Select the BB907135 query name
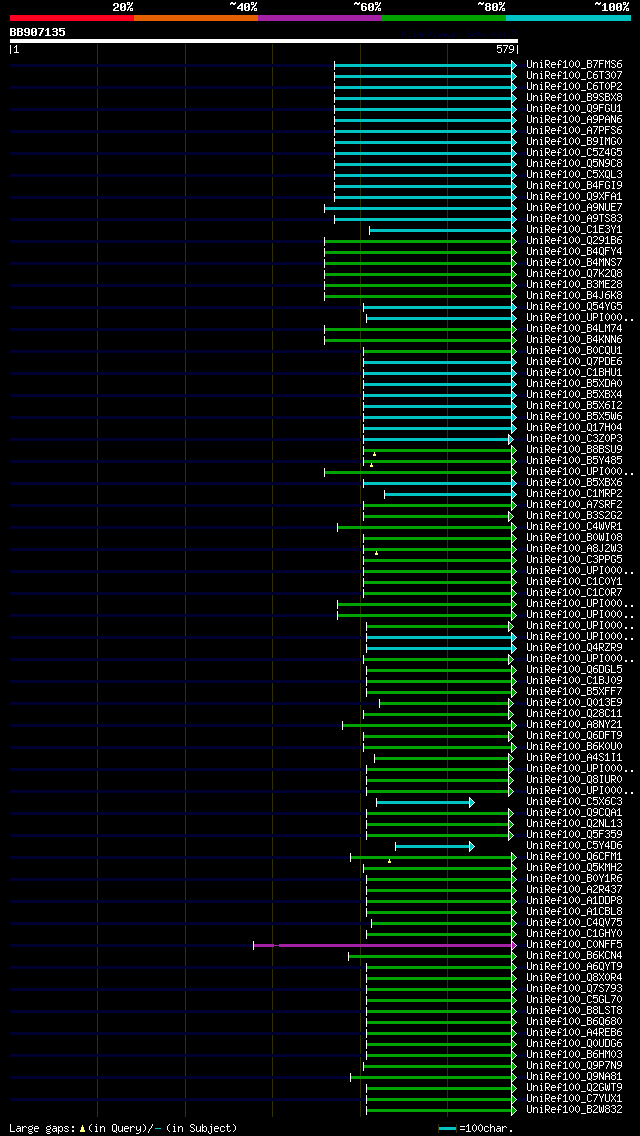The image size is (640, 1136). pyautogui.click(x=38, y=32)
